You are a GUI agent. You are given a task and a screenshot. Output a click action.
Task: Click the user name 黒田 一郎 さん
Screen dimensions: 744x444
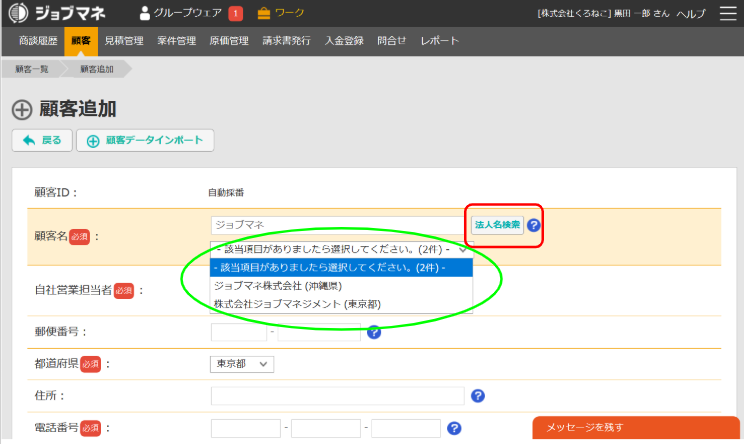point(642,14)
